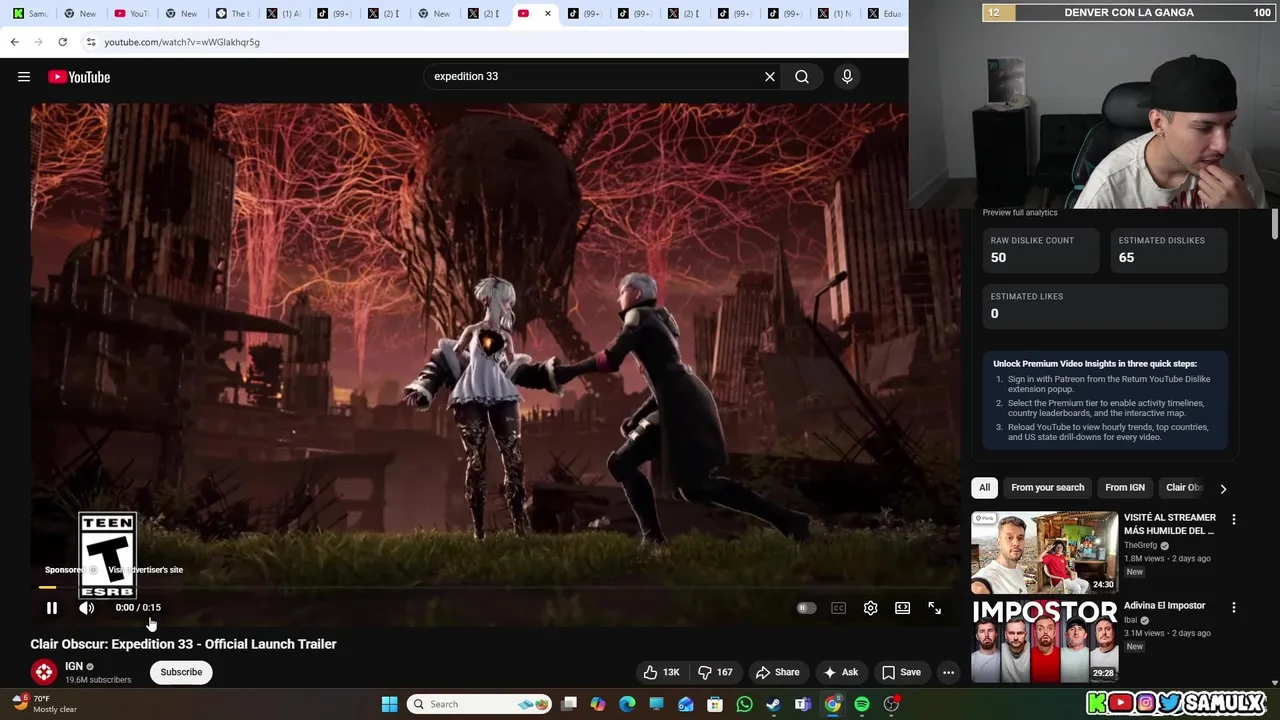The height and width of the screenshot is (720, 1280).
Task: Open Steam from taskbar
Action: (773, 704)
